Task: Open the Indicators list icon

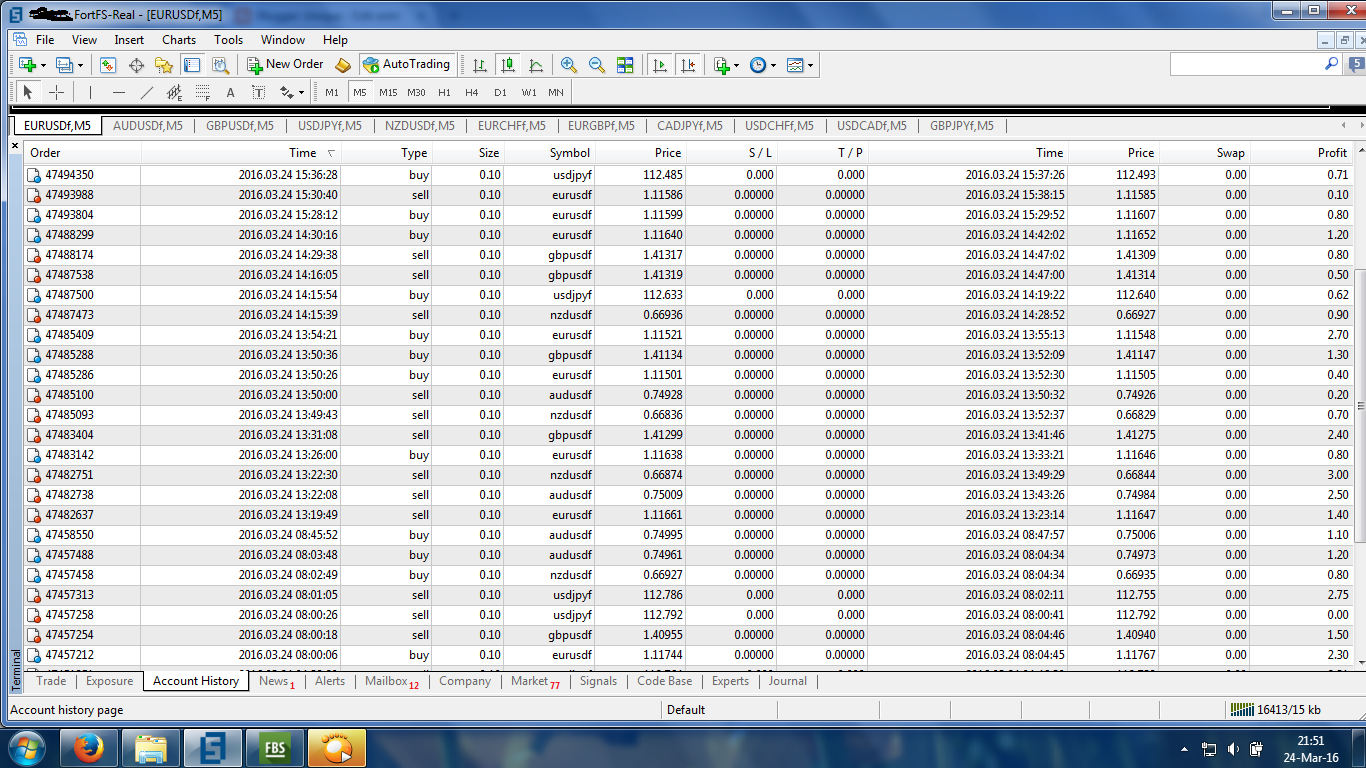Action: (722, 65)
